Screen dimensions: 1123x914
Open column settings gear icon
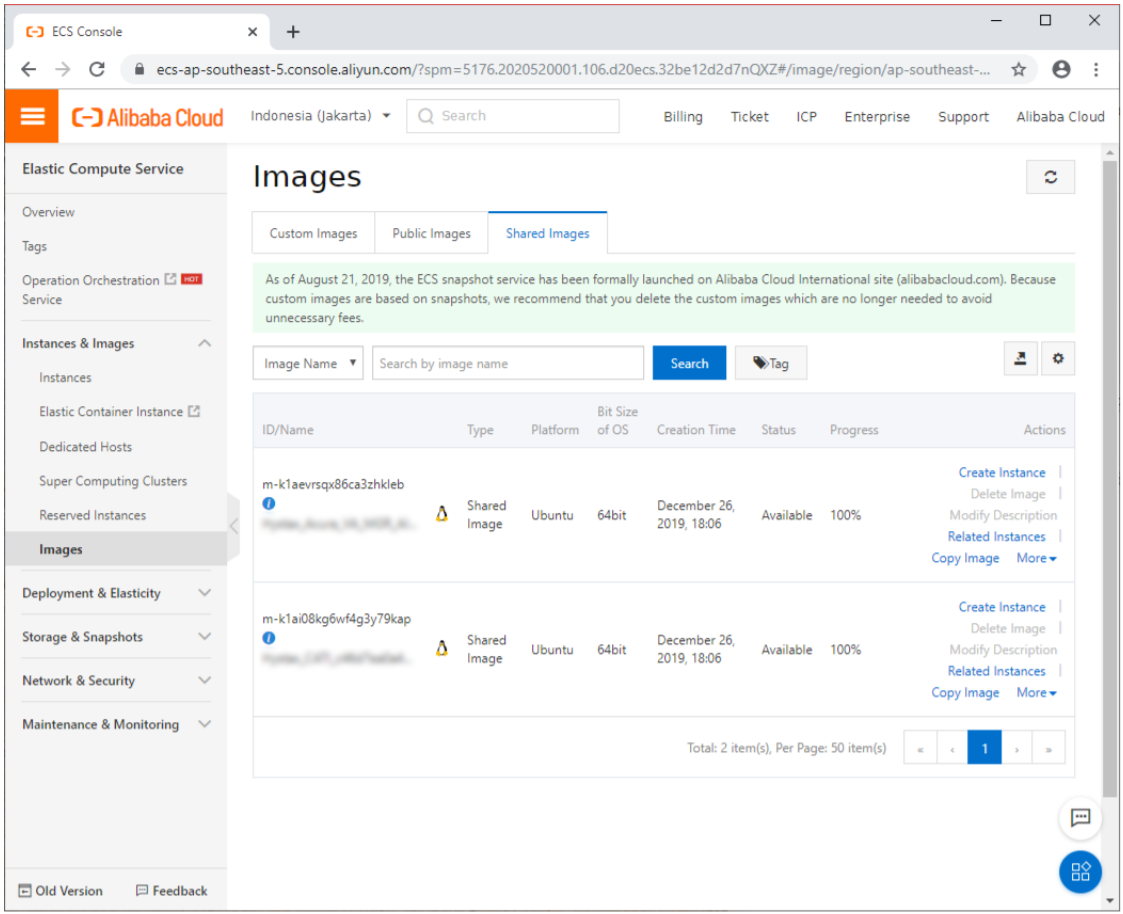click(x=1058, y=359)
